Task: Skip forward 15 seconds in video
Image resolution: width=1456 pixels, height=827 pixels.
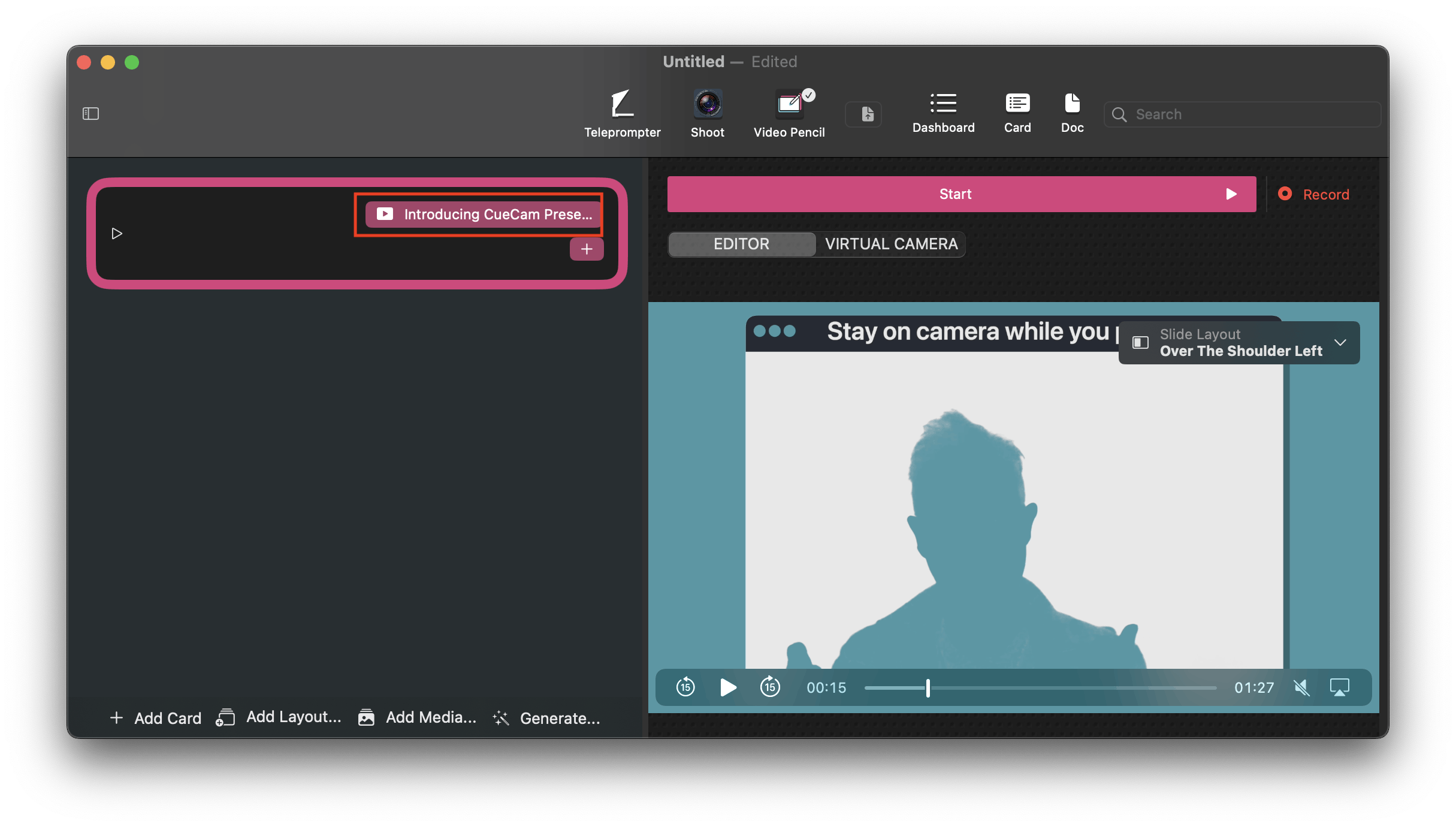Action: (x=770, y=687)
